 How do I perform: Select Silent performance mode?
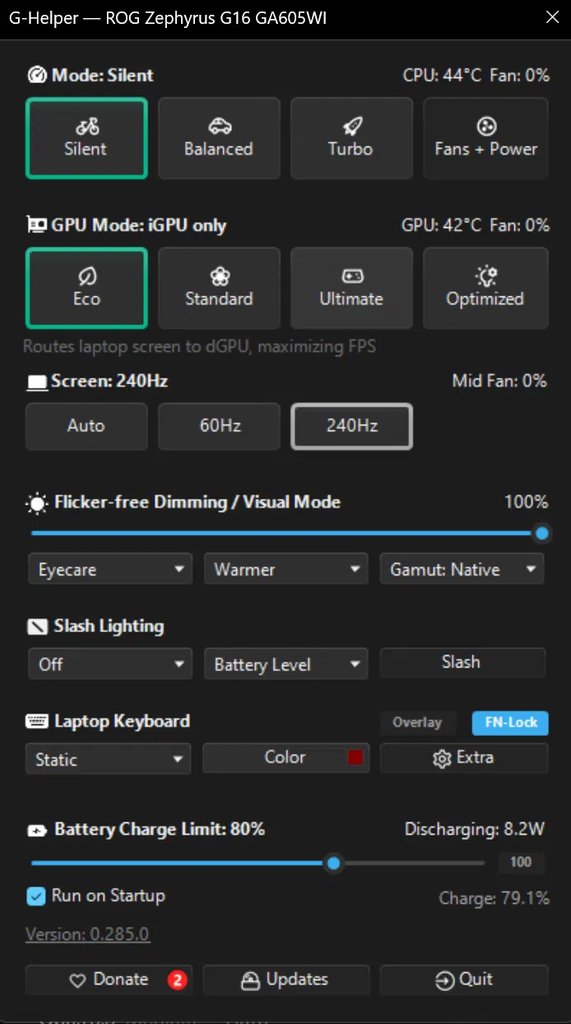86,138
